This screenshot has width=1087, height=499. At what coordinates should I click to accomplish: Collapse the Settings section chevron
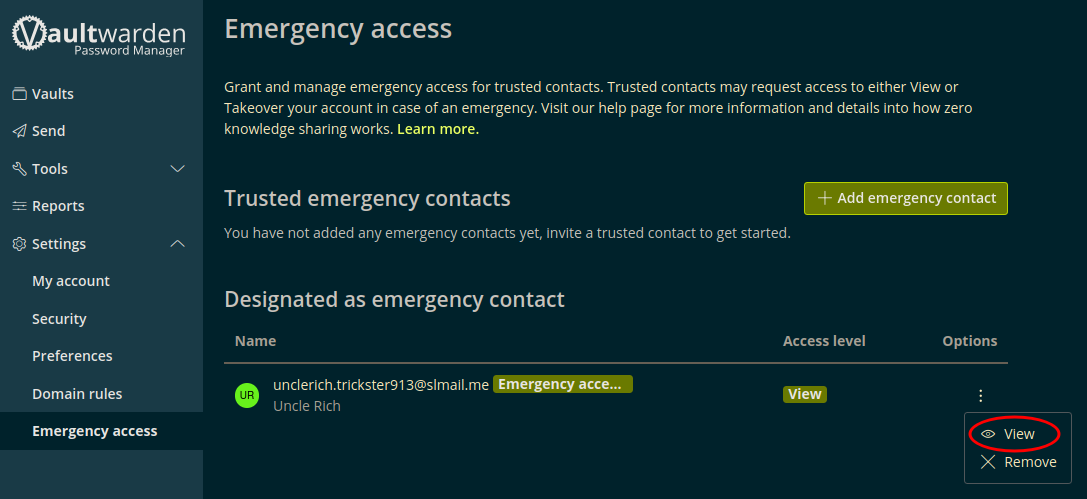(178, 244)
